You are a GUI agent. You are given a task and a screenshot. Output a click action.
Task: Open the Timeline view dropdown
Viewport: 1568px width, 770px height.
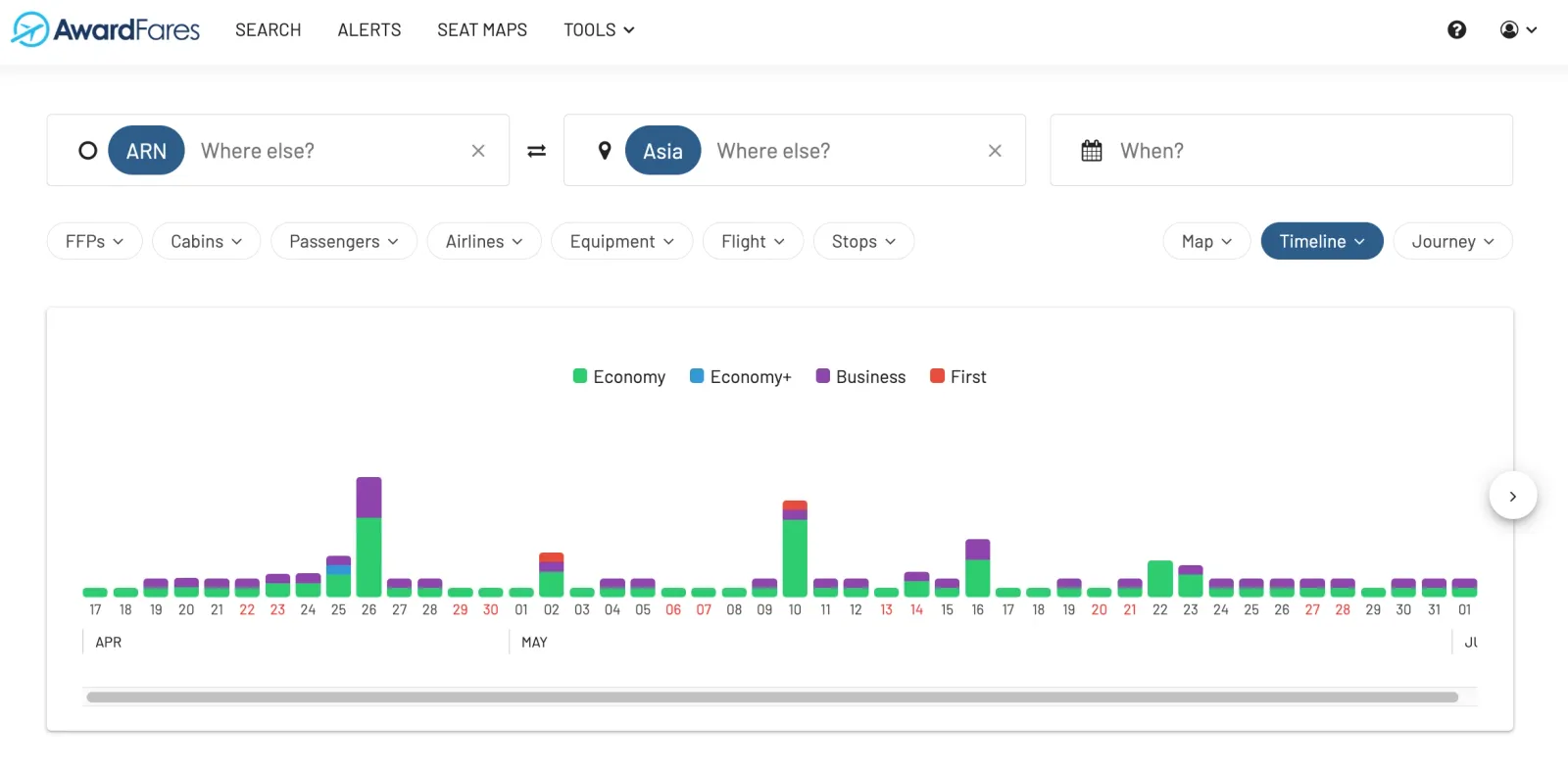[1322, 241]
